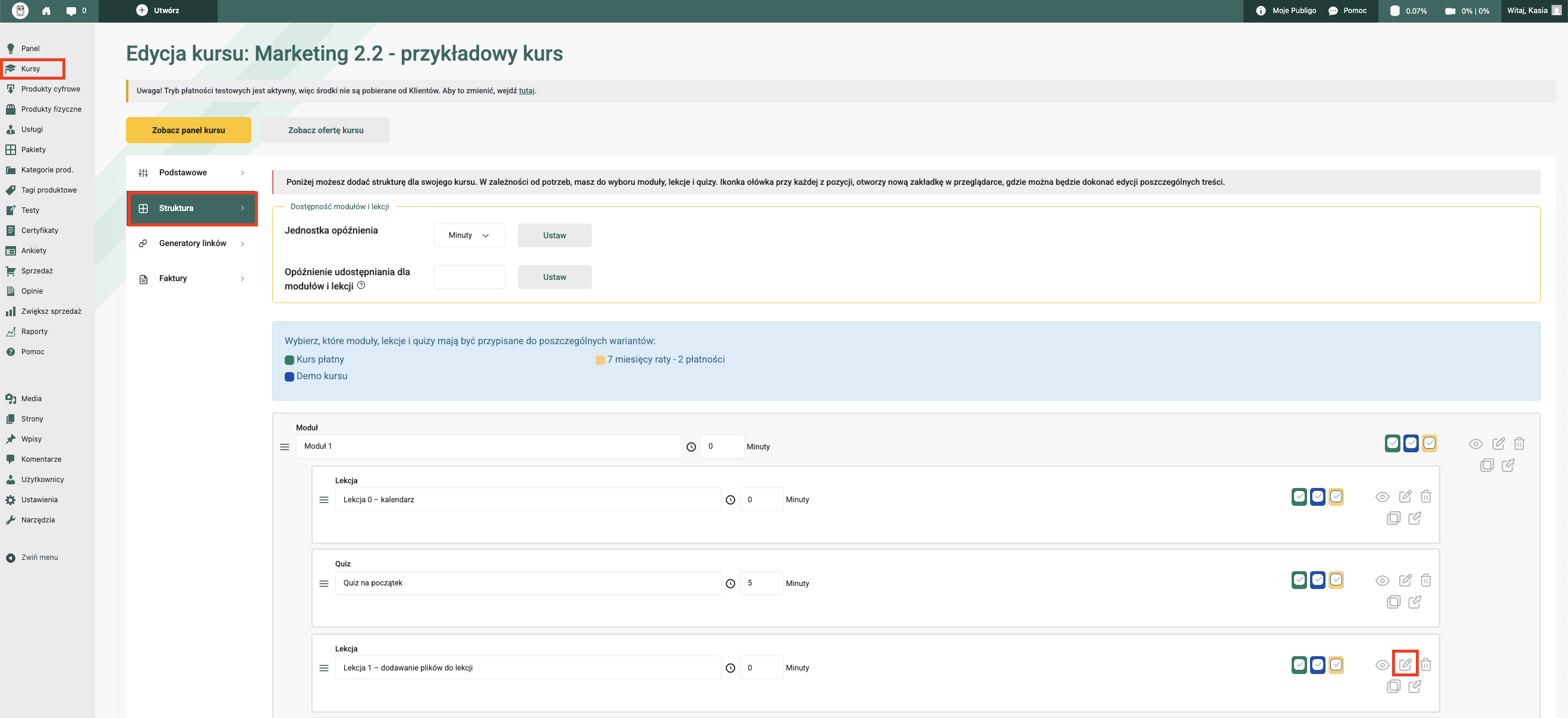
Task: Open the Minuty delay unit dropdown
Action: [x=469, y=235]
